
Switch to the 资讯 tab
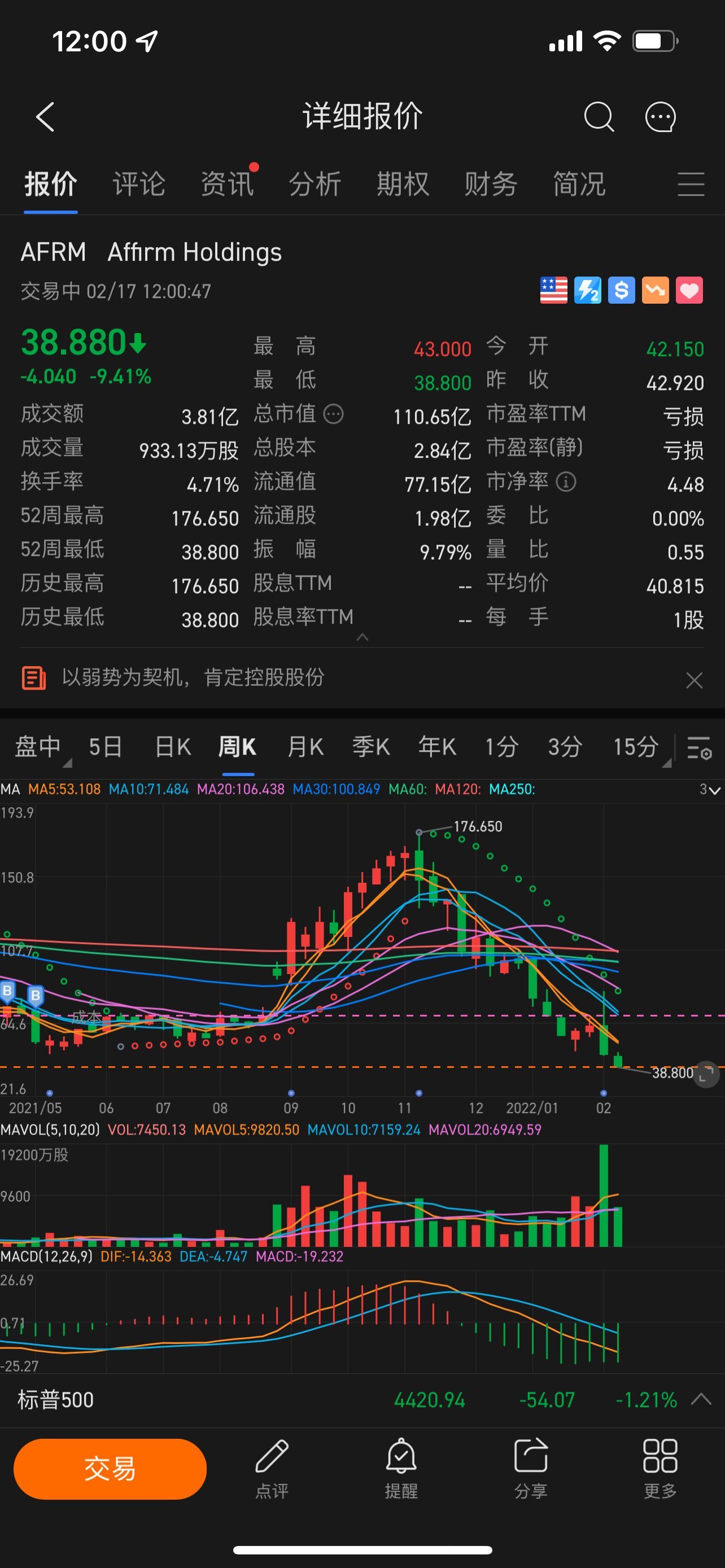(227, 184)
